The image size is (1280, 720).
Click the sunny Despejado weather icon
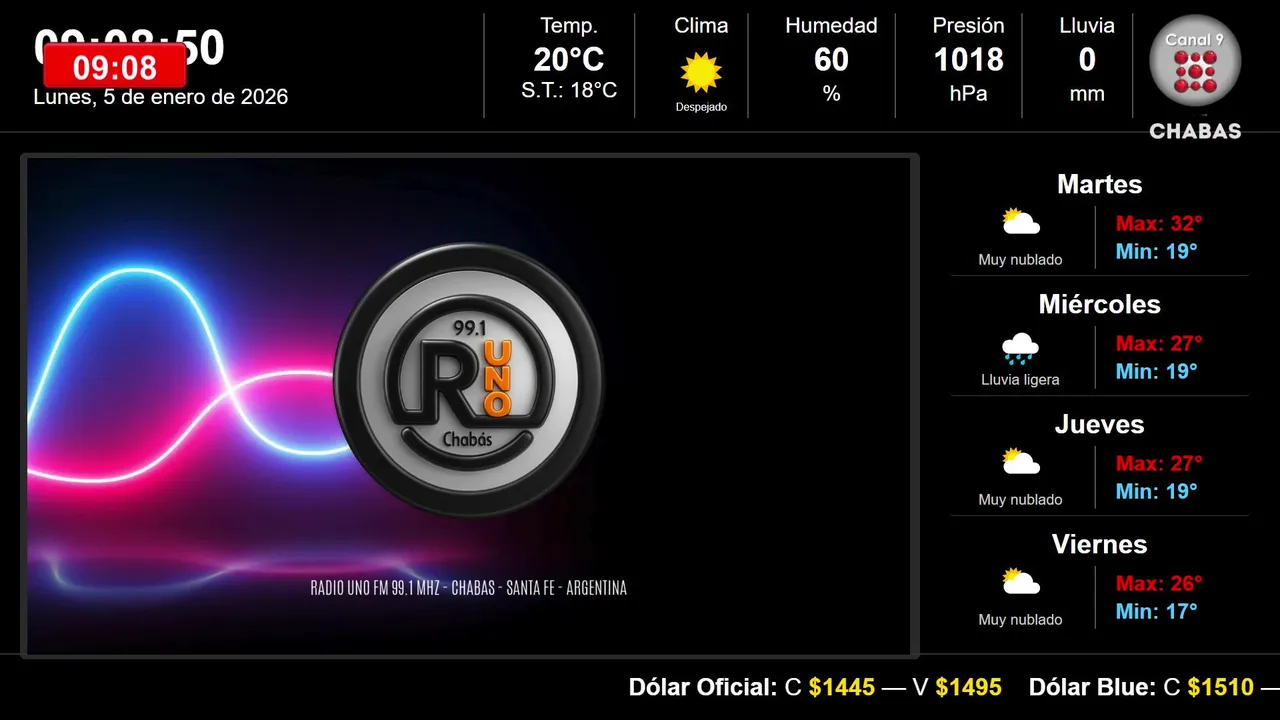(x=701, y=72)
